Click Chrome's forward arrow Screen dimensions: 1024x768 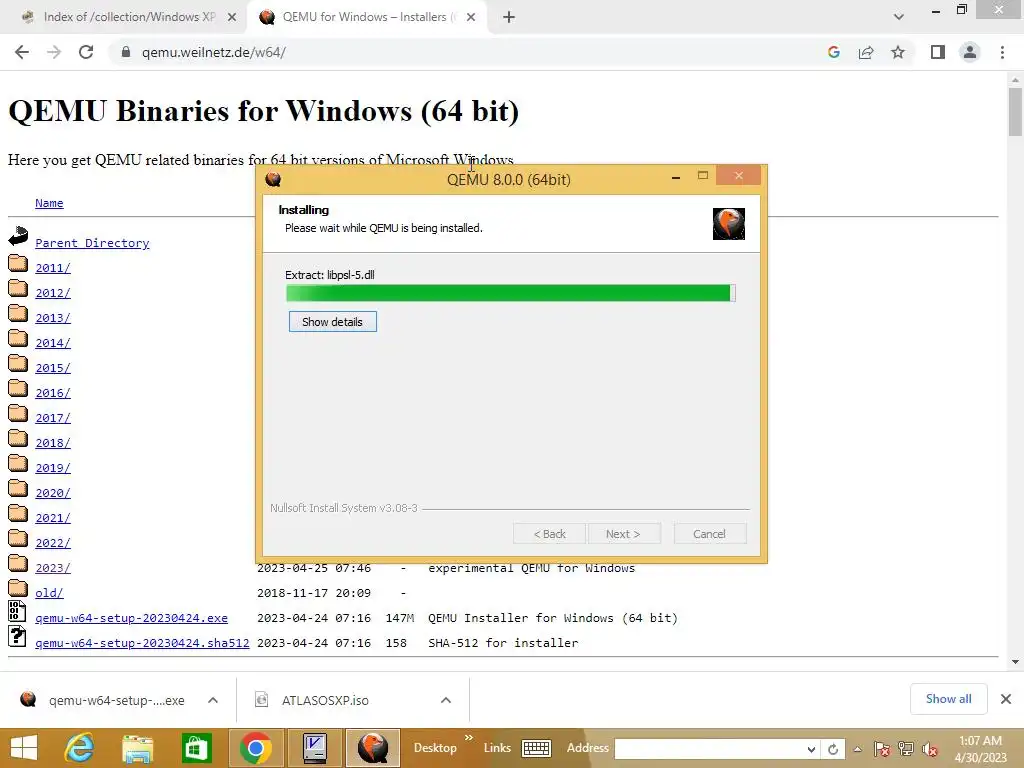tap(54, 52)
